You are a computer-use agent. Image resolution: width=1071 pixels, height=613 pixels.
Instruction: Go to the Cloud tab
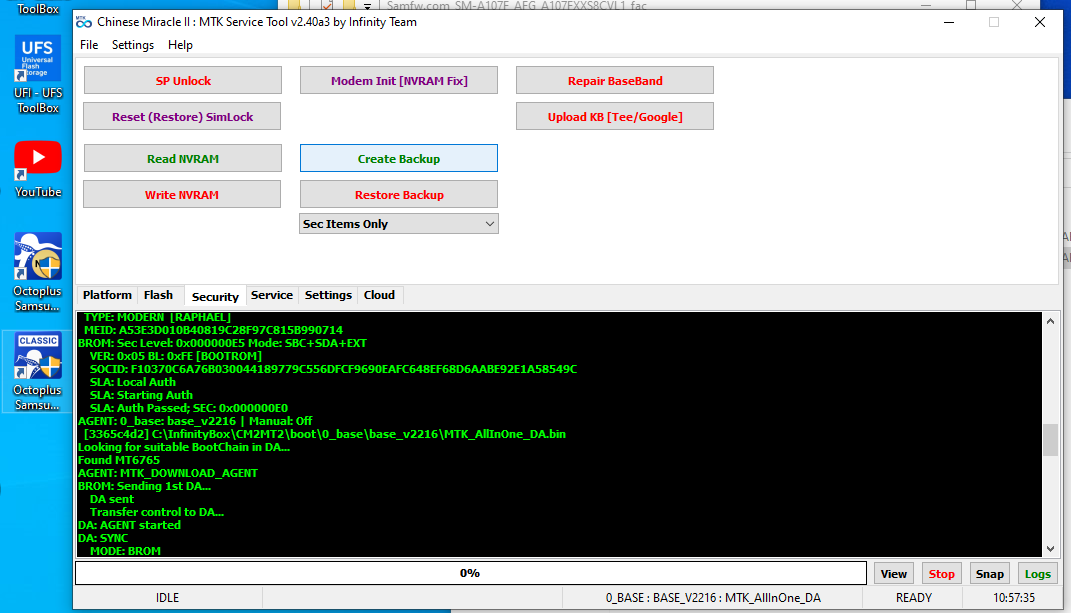(379, 295)
